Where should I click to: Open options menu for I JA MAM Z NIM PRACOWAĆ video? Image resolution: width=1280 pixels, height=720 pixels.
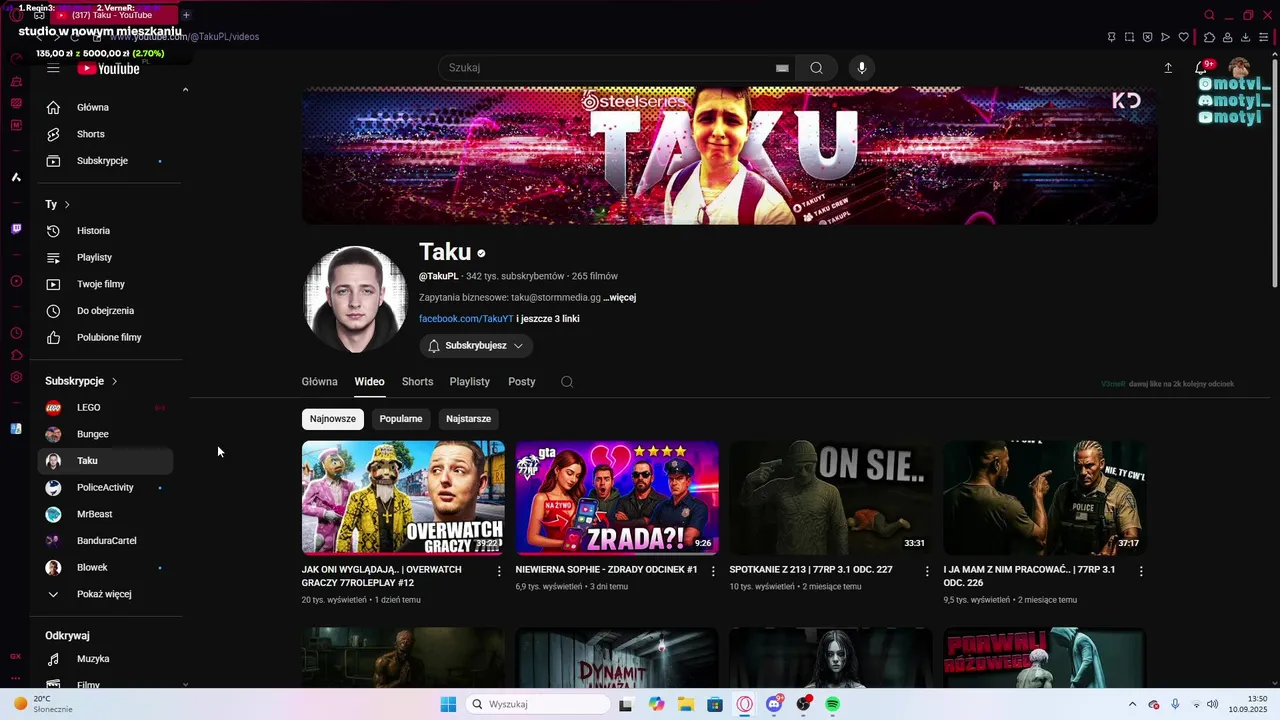tap(1141, 571)
